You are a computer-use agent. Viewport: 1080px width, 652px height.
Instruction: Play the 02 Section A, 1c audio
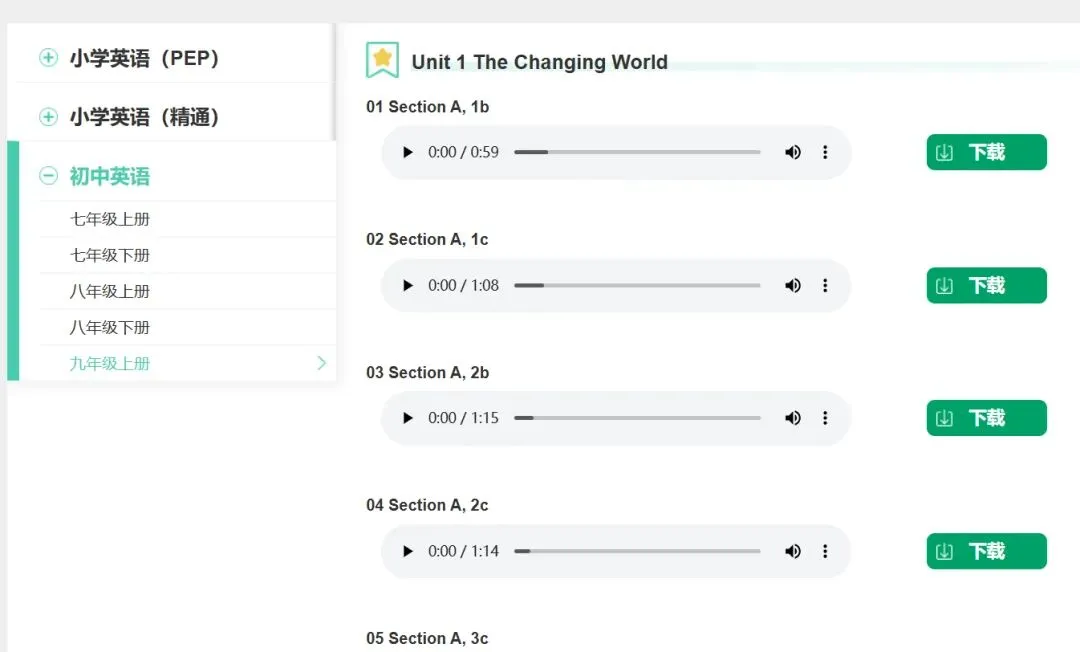point(407,285)
